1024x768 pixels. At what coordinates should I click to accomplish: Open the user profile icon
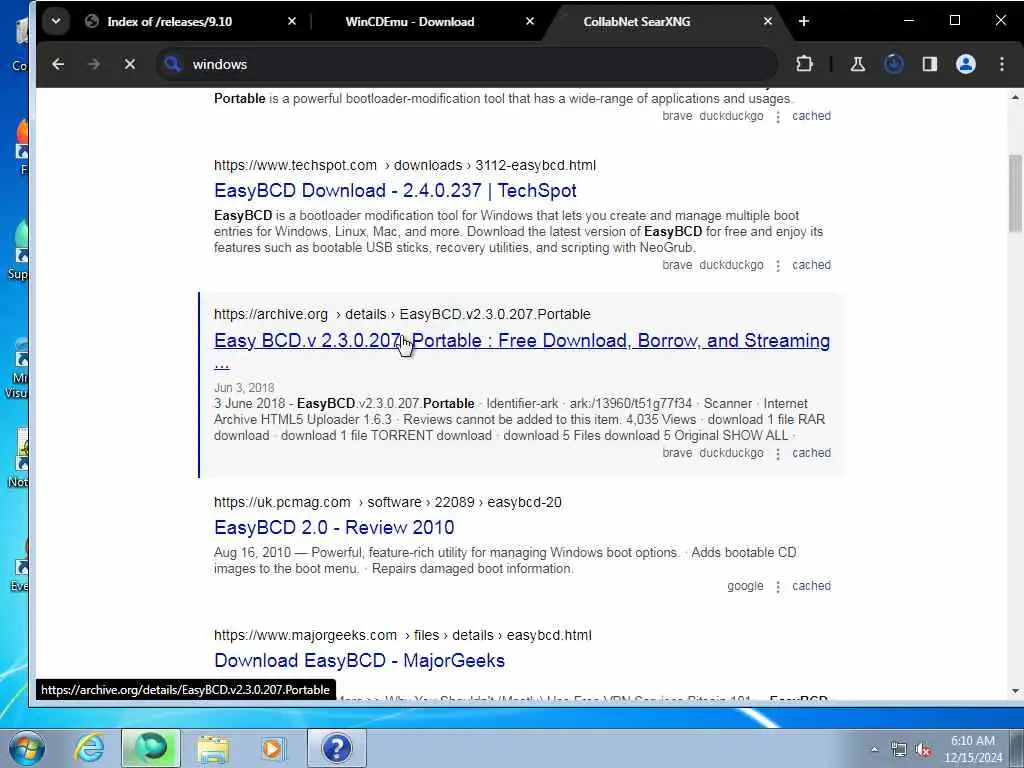[966, 64]
